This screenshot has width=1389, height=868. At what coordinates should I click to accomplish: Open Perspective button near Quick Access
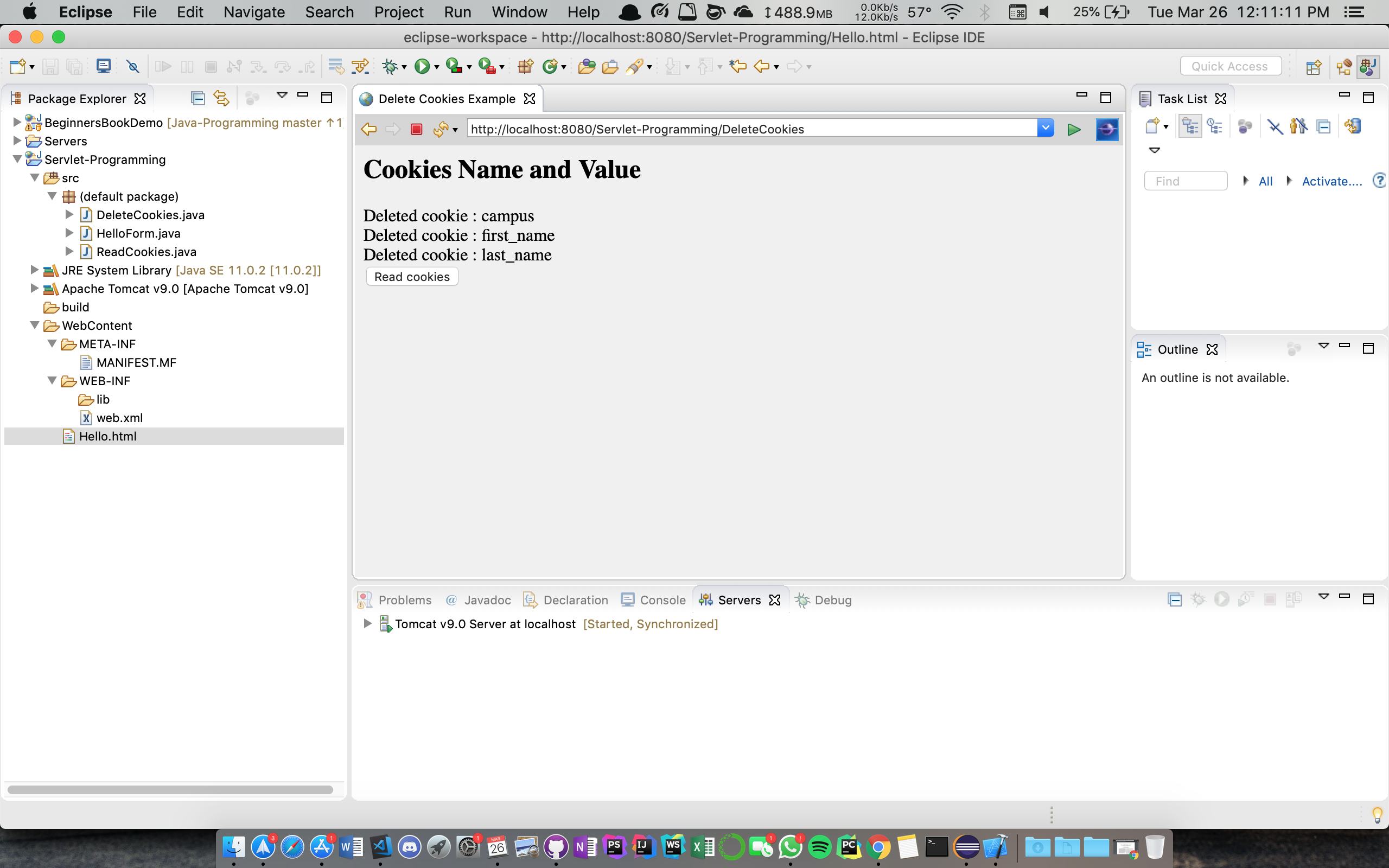1313,67
